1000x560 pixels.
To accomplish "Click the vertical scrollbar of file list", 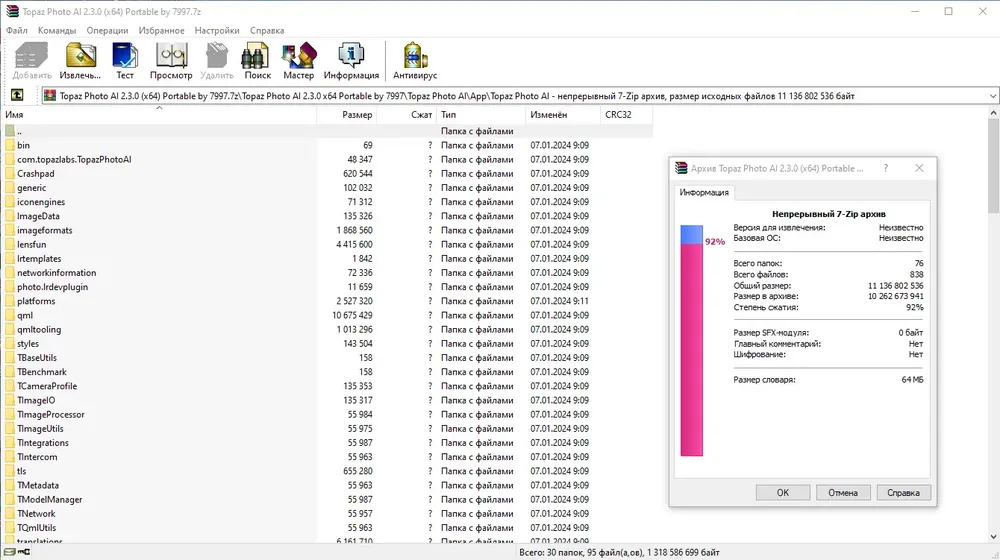I will tap(993, 325).
